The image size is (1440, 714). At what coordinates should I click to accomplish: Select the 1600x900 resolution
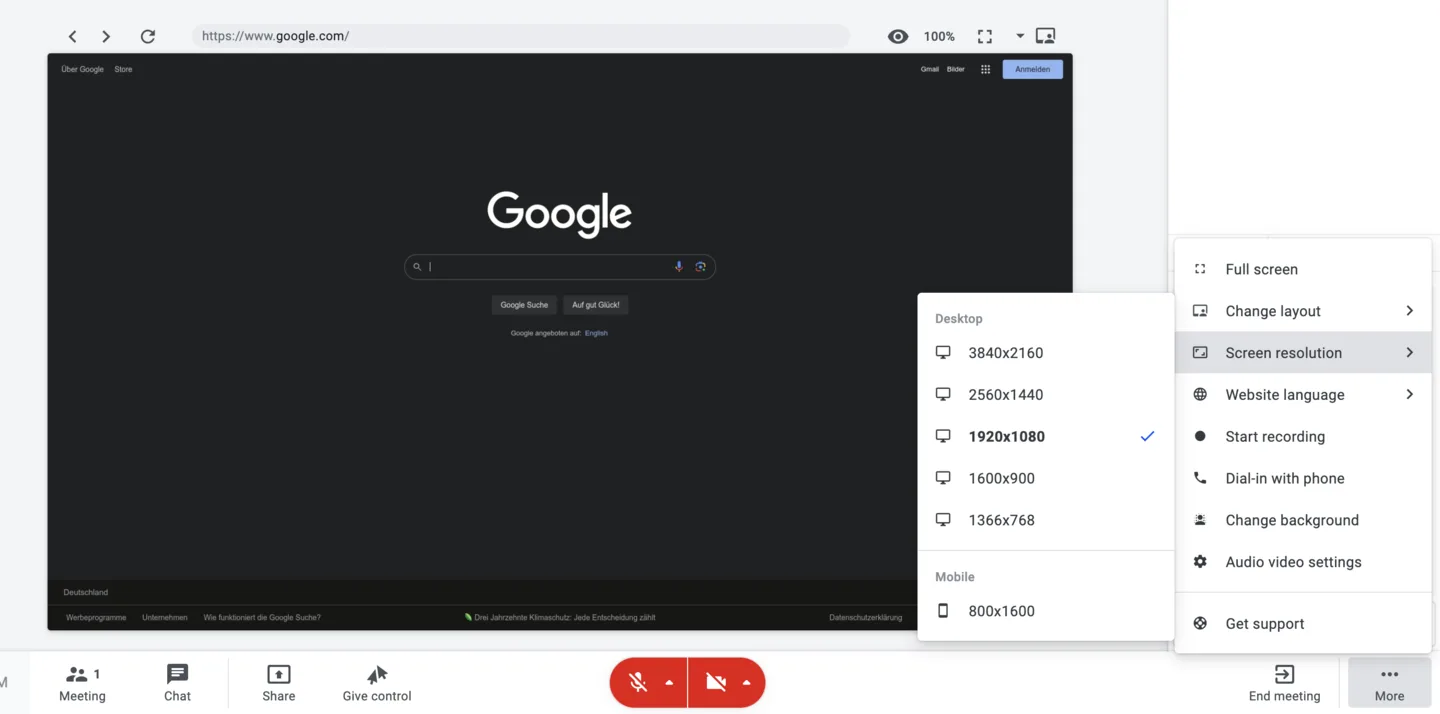coord(1045,479)
